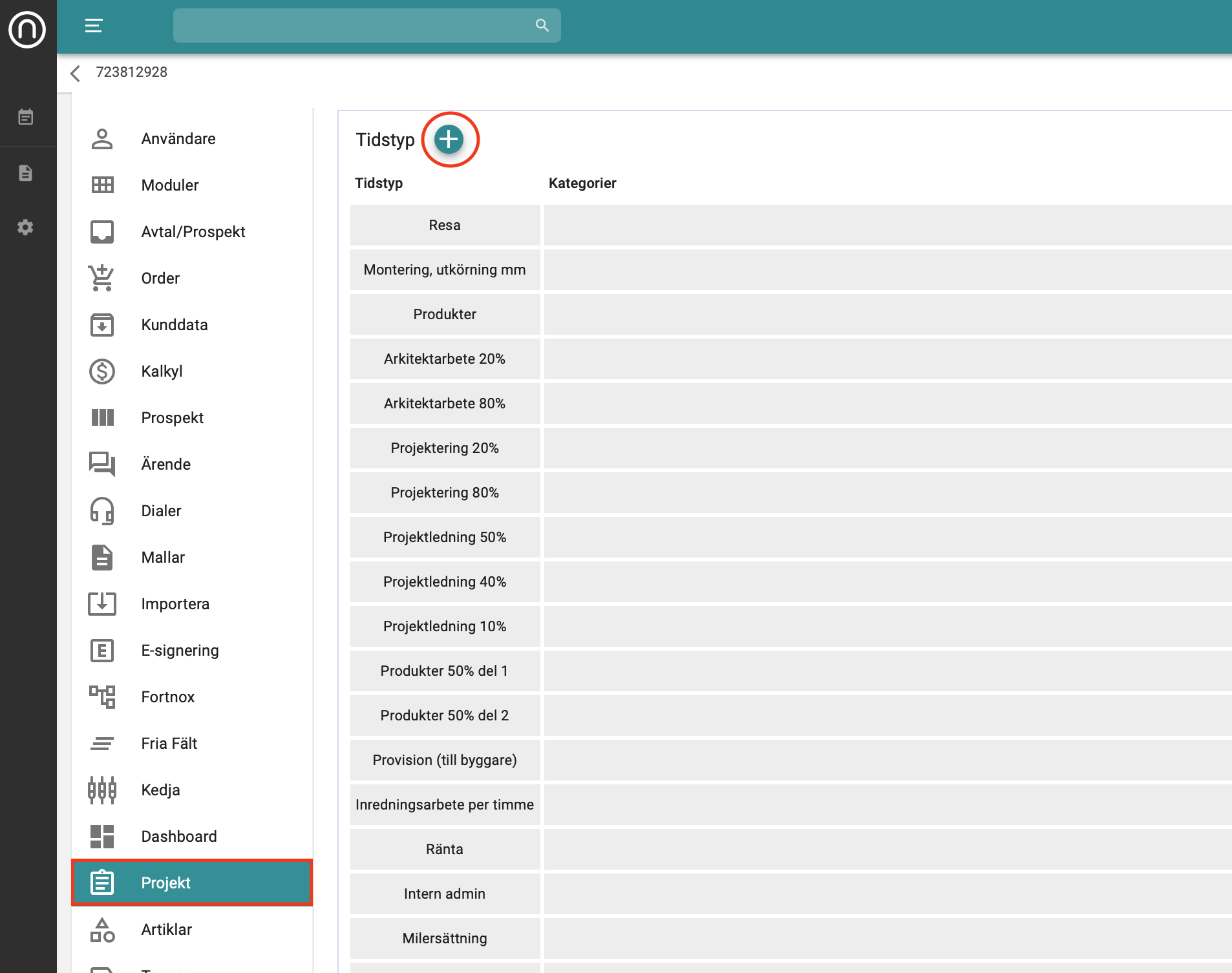The image size is (1232, 973).
Task: Navigate to Kalkyl settings
Action: [x=162, y=371]
